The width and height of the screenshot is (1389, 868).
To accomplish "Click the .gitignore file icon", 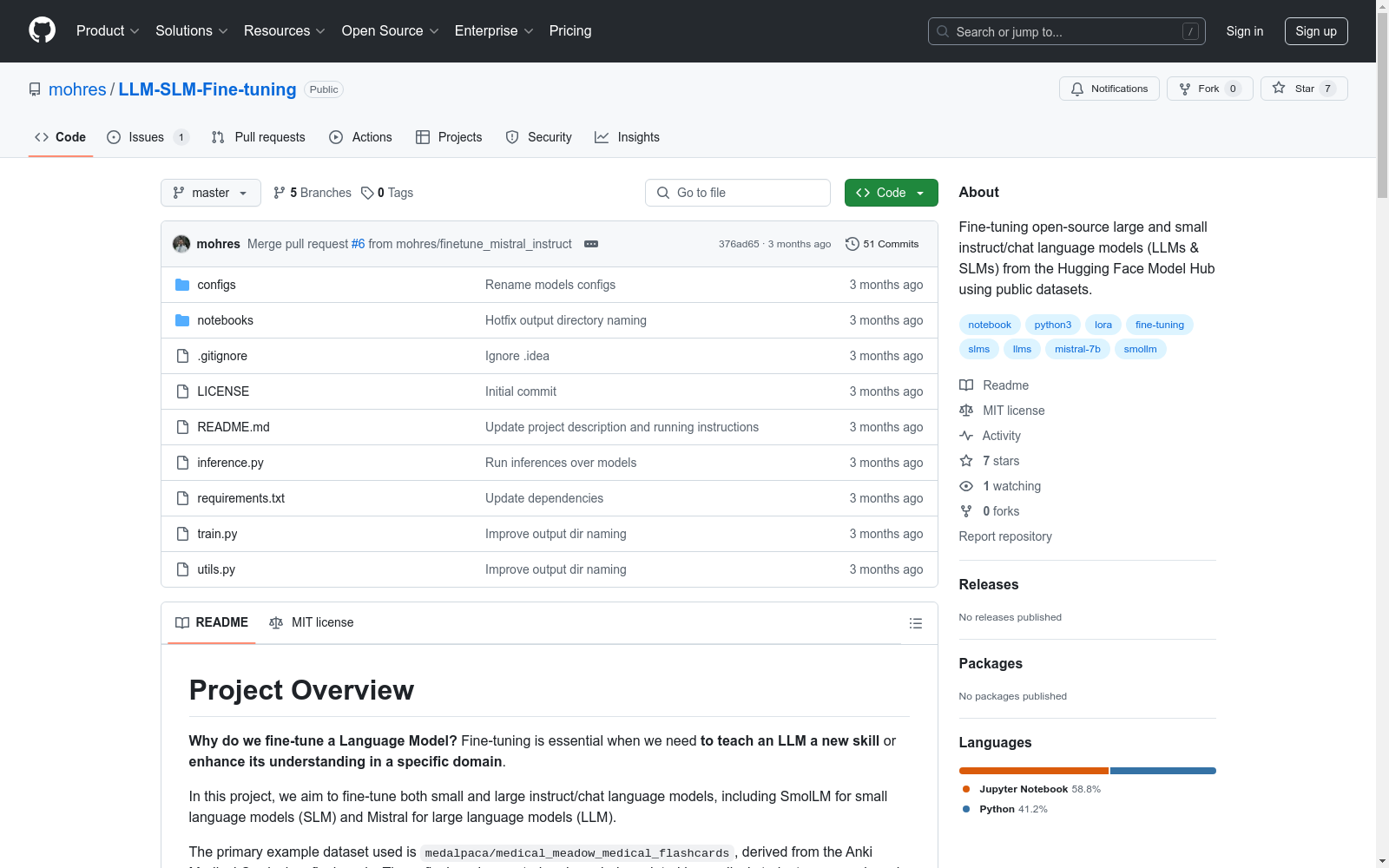I will tap(182, 356).
